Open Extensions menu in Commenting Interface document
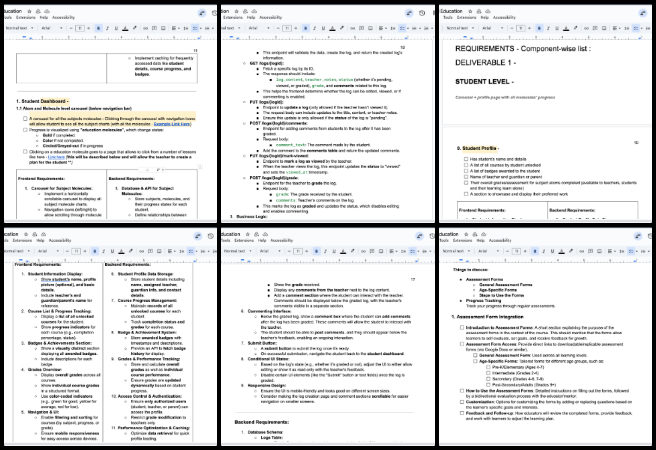656x450 pixels. click(x=244, y=240)
